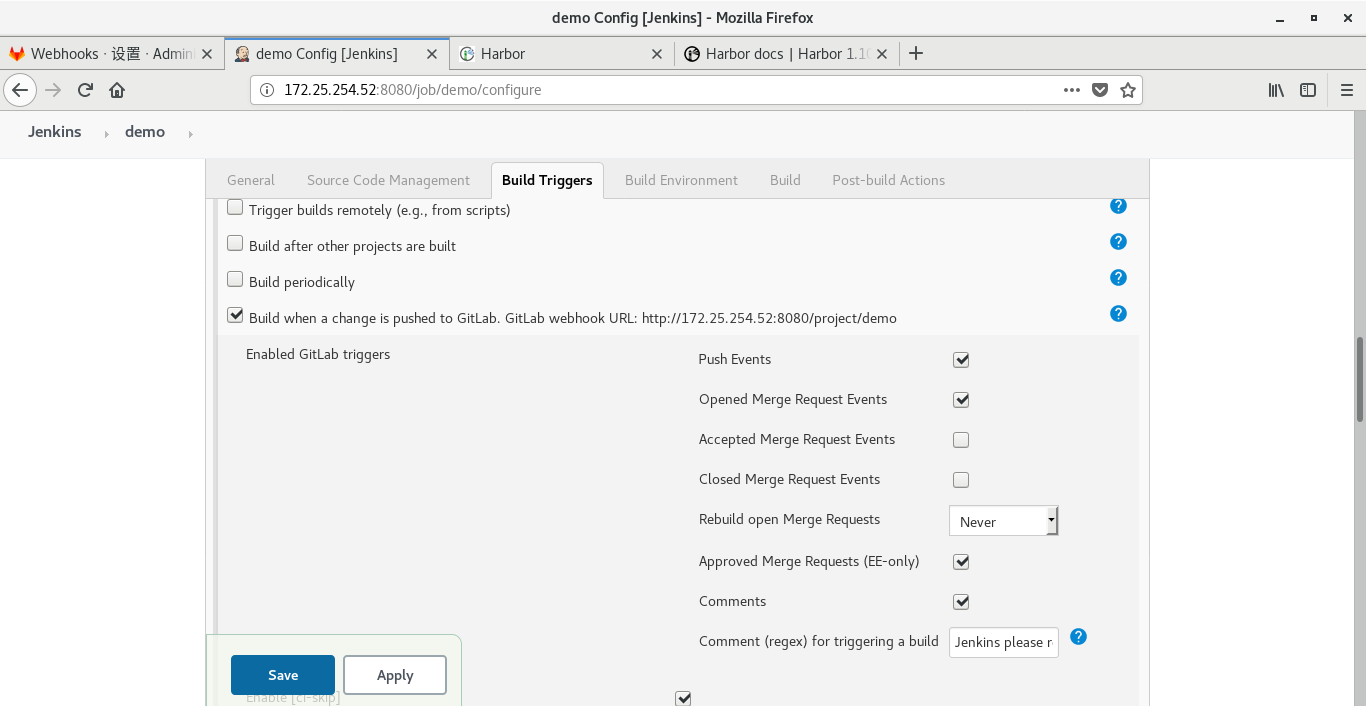Open the site information icon in address bar
This screenshot has height=706, width=1366.
click(x=267, y=90)
